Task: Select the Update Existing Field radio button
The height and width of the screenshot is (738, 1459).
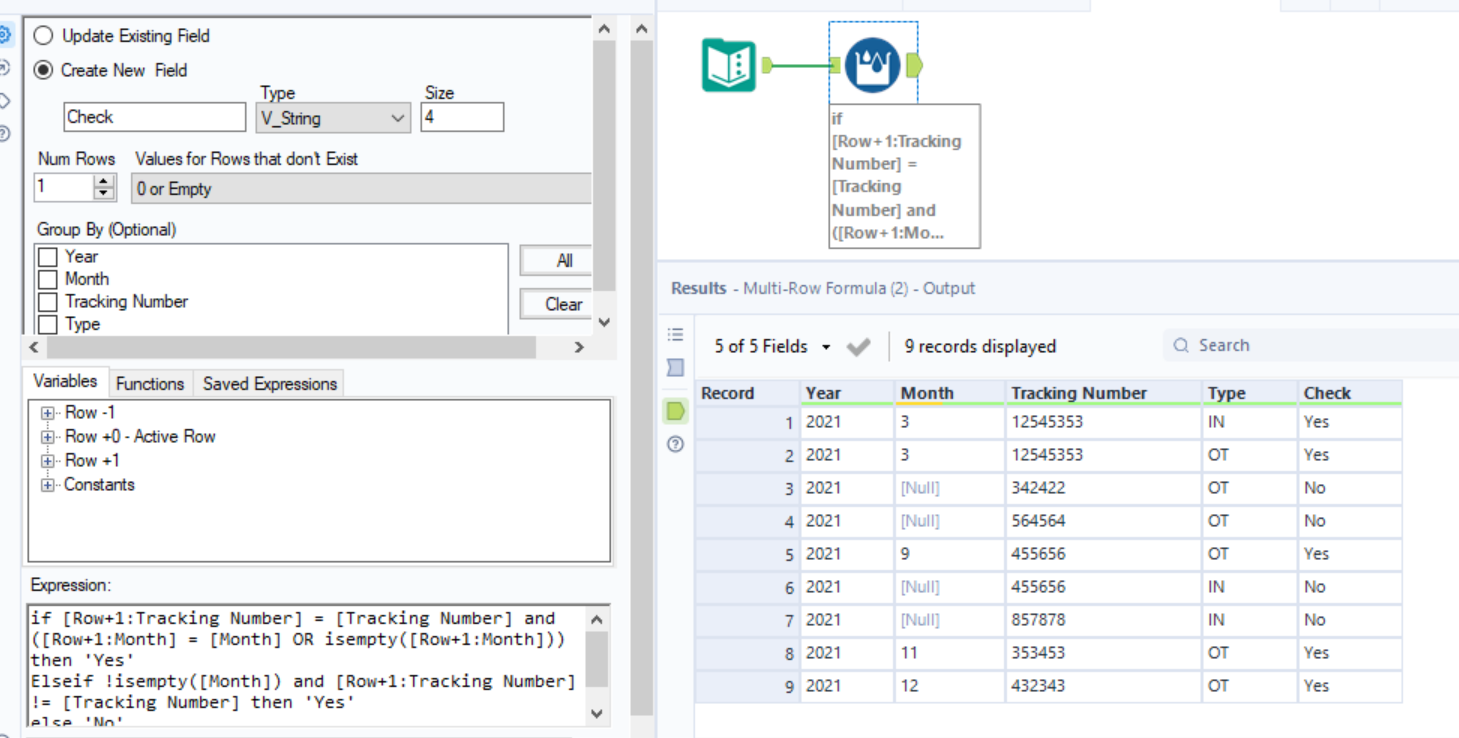Action: (43, 36)
